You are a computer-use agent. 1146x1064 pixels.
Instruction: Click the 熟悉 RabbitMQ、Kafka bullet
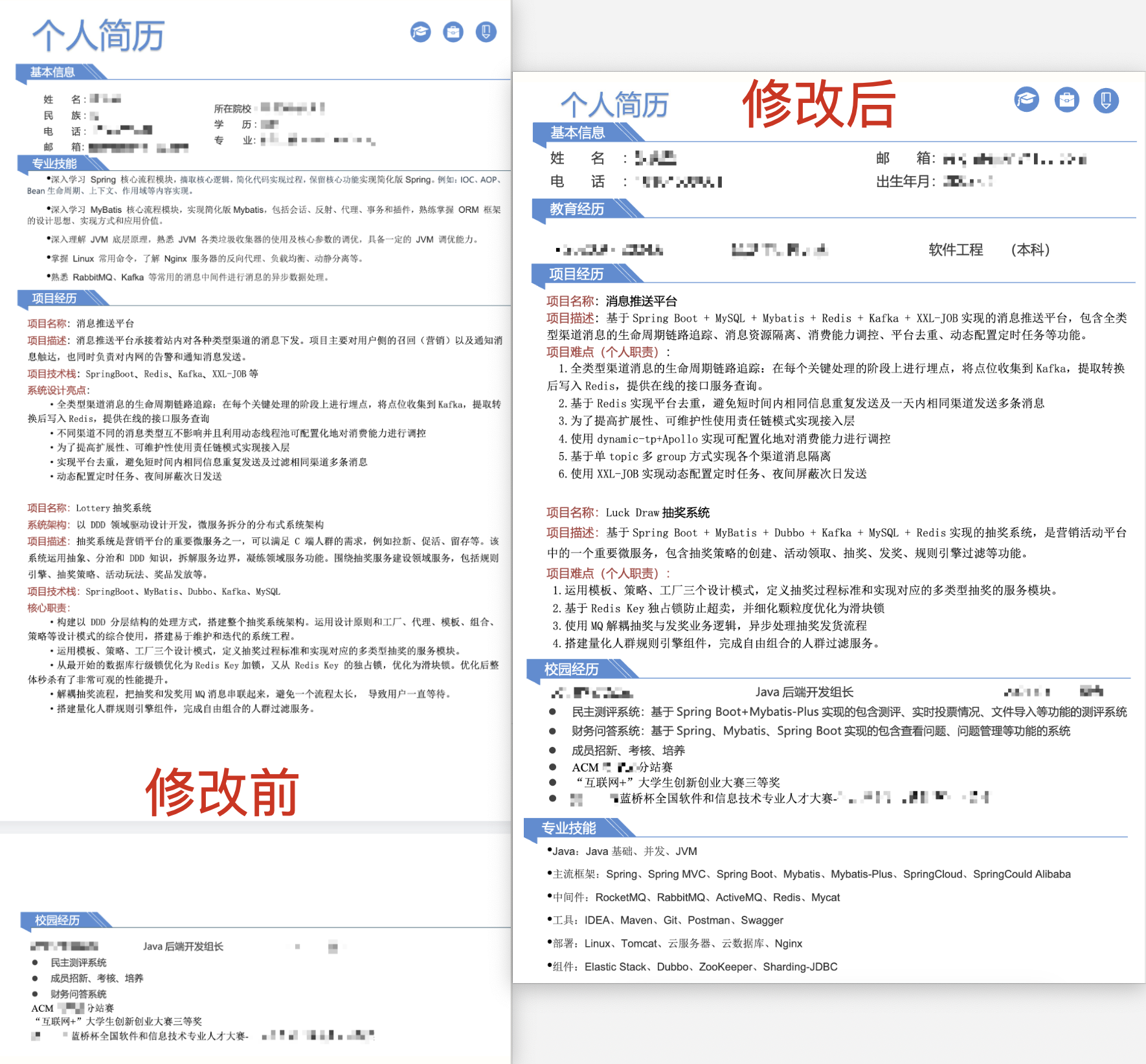pyautogui.click(x=188, y=277)
